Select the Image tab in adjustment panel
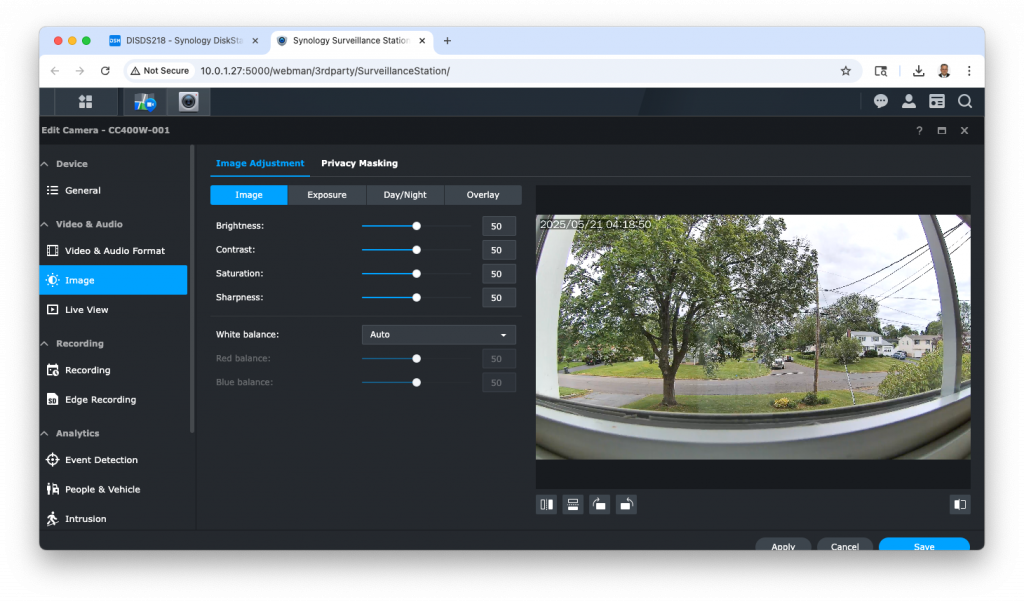Image resolution: width=1024 pixels, height=602 pixels. point(248,194)
